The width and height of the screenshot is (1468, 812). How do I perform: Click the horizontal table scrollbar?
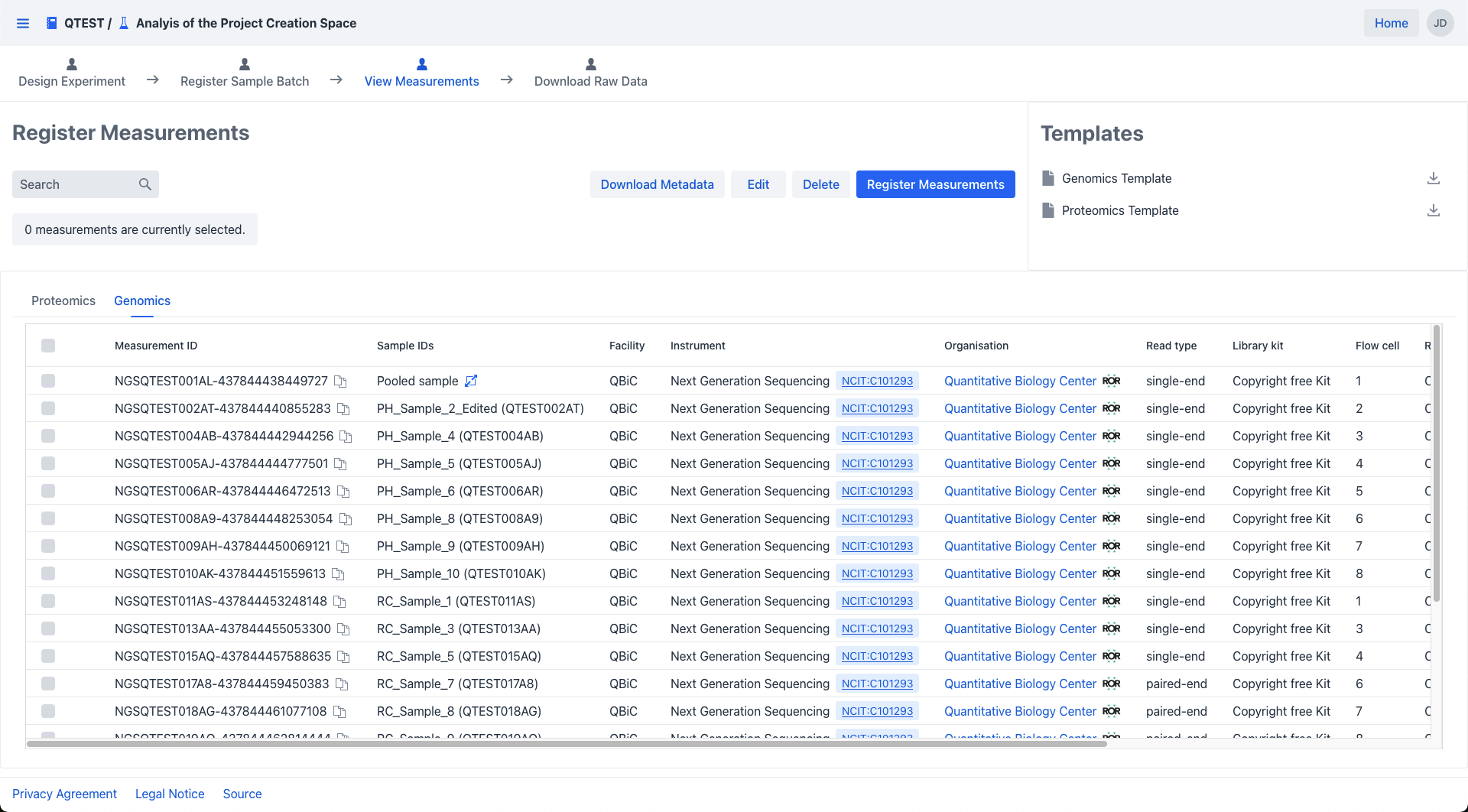click(566, 743)
